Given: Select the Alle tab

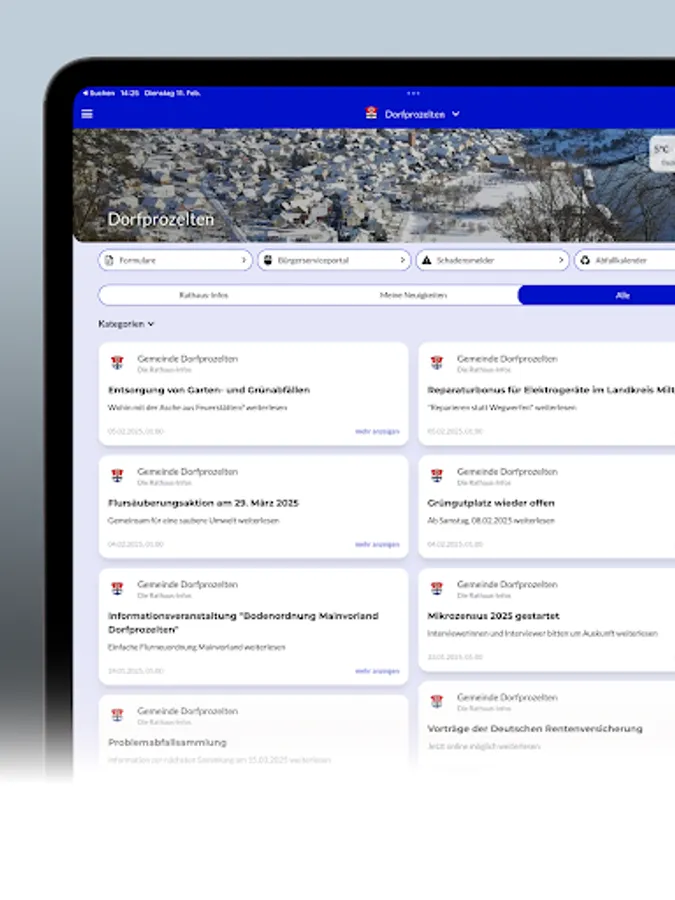Looking at the screenshot, I should point(597,295).
